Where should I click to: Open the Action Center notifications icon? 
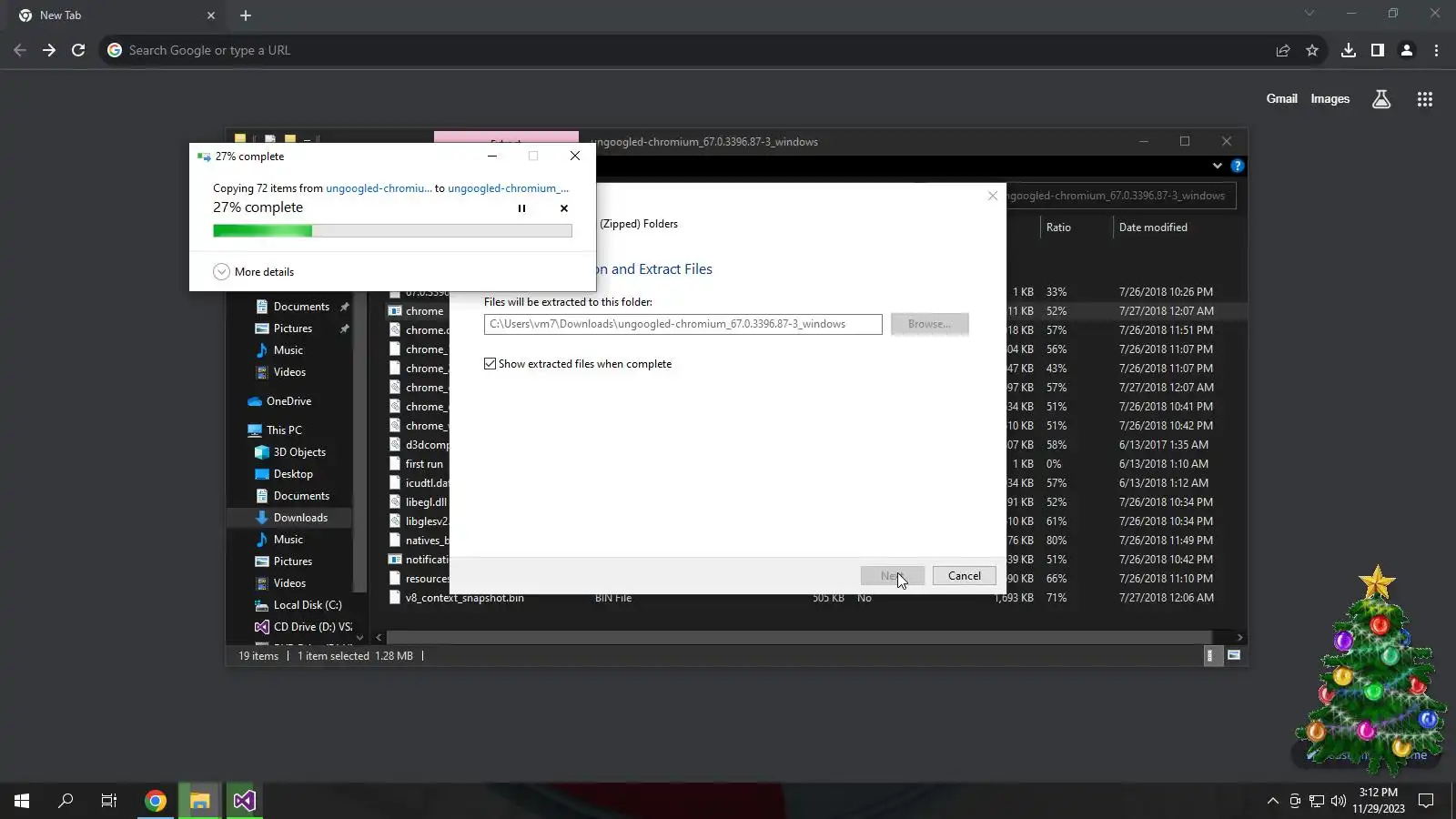click(1426, 801)
